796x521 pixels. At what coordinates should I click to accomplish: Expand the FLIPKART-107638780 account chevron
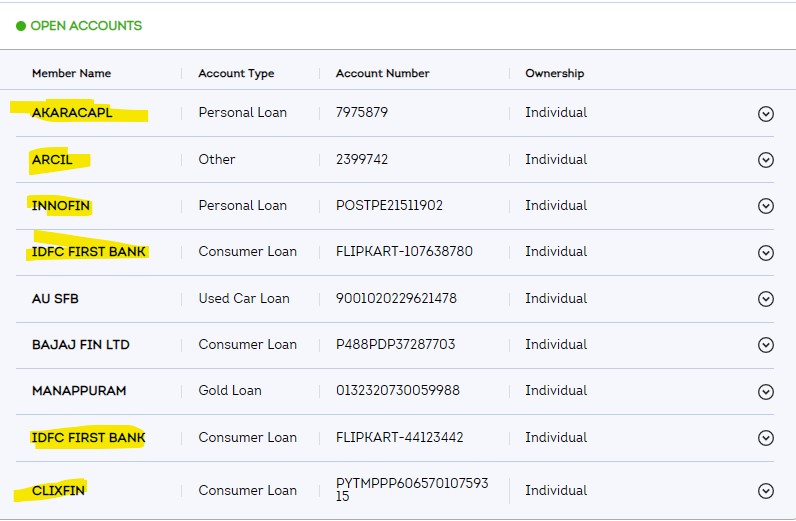coord(766,253)
